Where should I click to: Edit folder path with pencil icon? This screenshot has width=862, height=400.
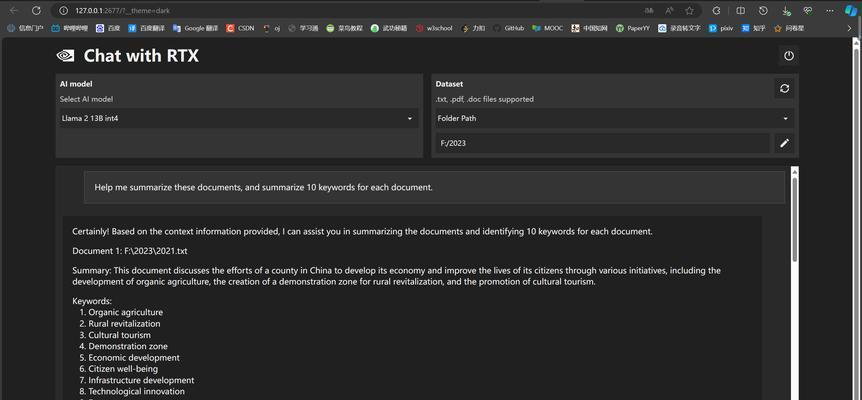(784, 143)
